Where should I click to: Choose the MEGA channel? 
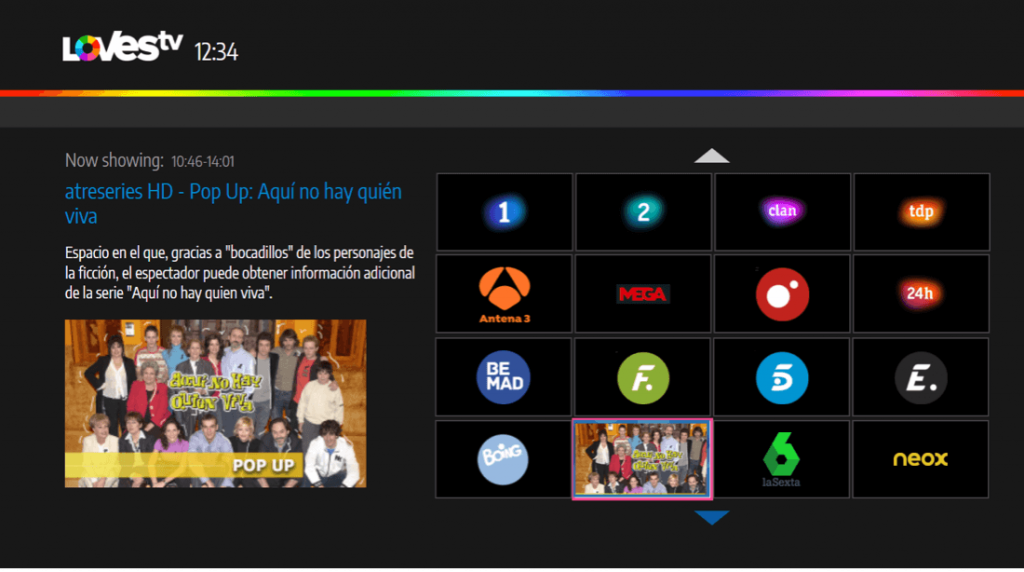(x=643, y=294)
